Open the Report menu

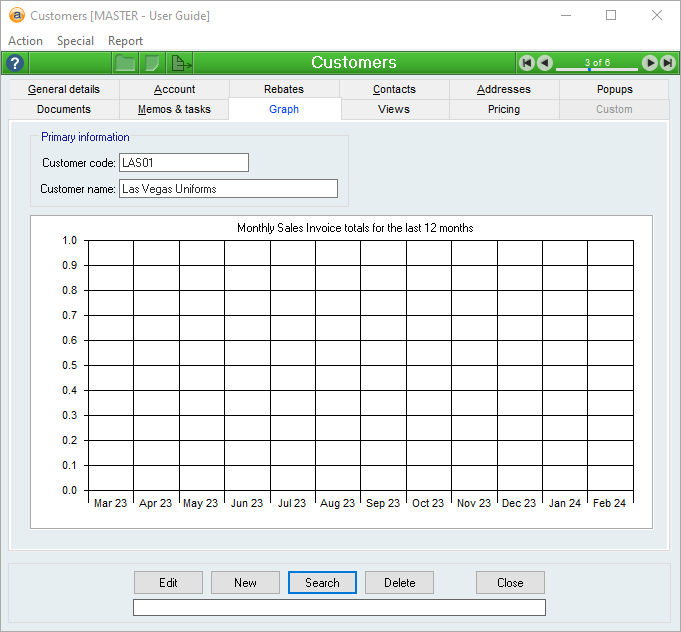[126, 41]
